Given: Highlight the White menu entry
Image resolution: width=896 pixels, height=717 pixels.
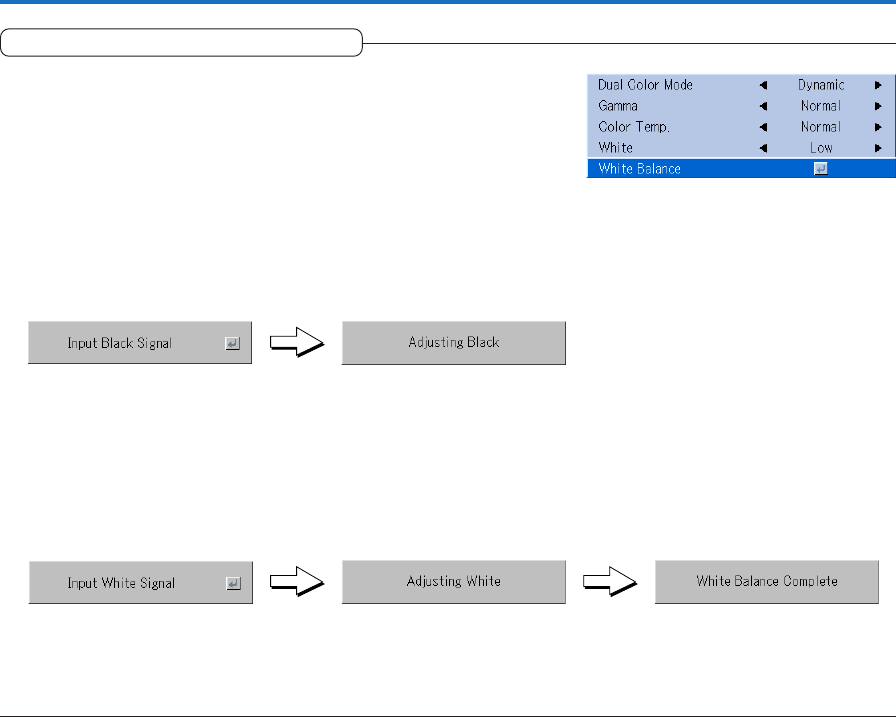Looking at the screenshot, I should [x=615, y=148].
